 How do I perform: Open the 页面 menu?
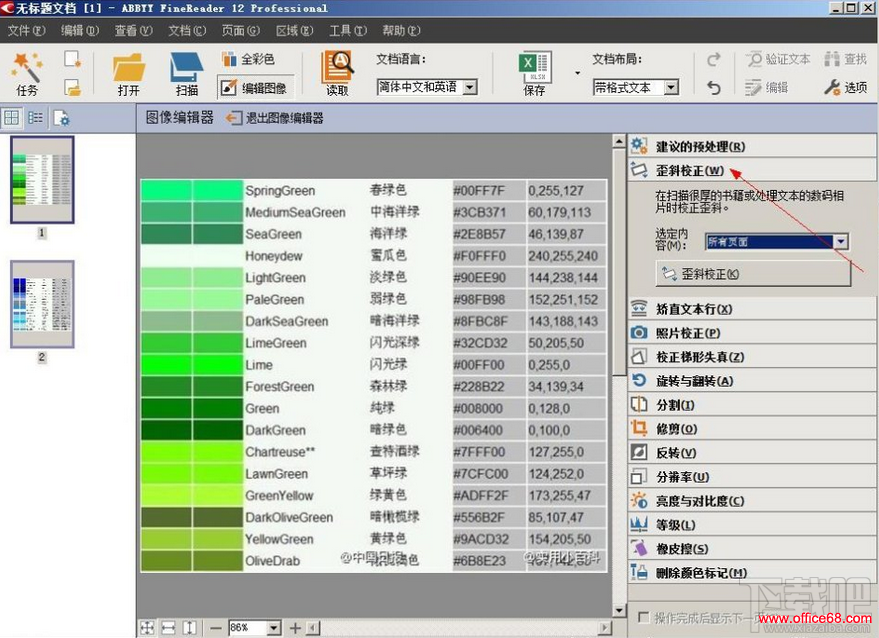click(233, 31)
